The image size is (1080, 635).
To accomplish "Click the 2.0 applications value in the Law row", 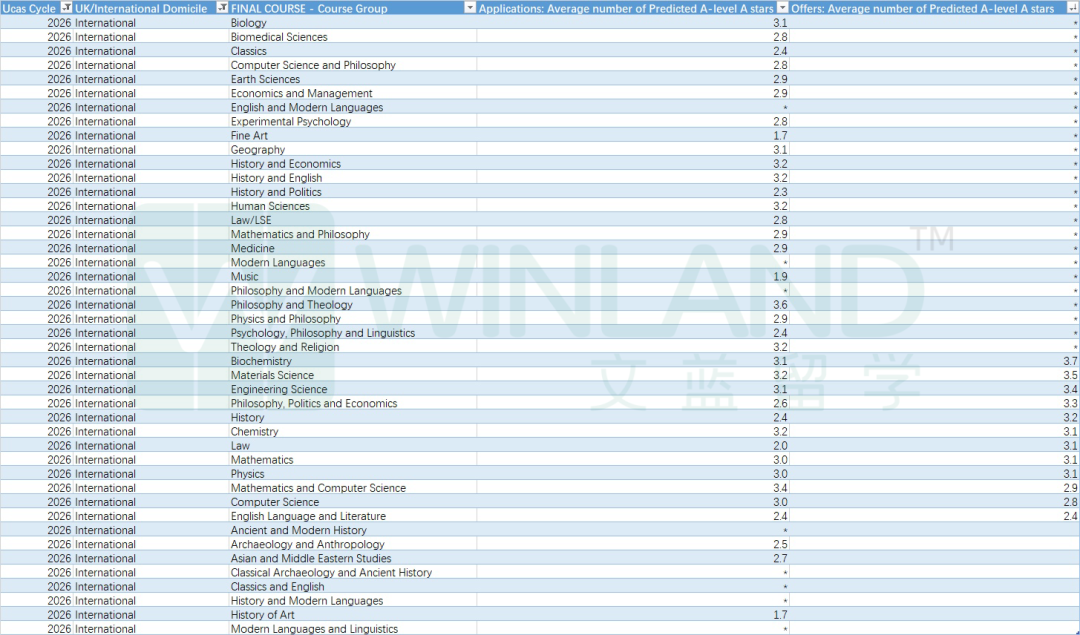I will [780, 446].
